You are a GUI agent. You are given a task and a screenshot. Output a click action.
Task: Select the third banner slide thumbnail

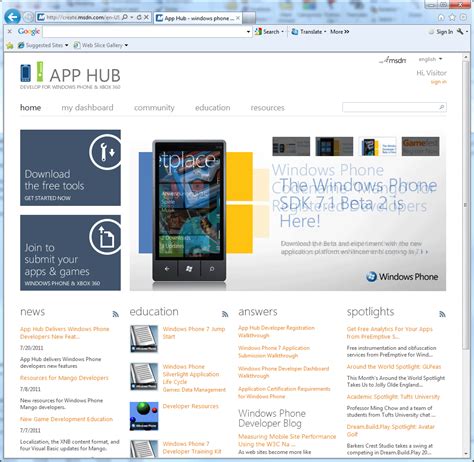point(377,146)
